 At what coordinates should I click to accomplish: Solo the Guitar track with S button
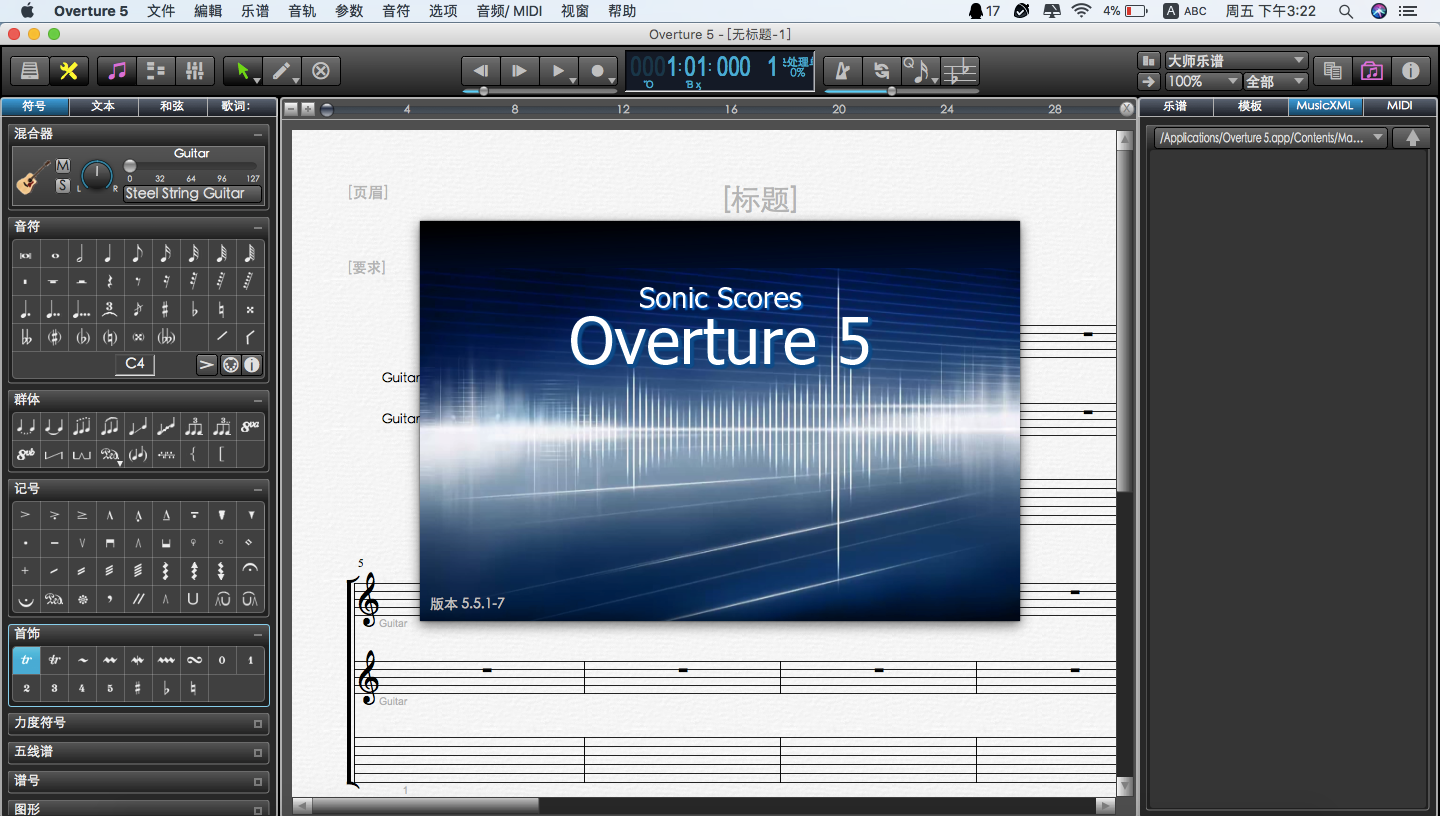point(63,185)
